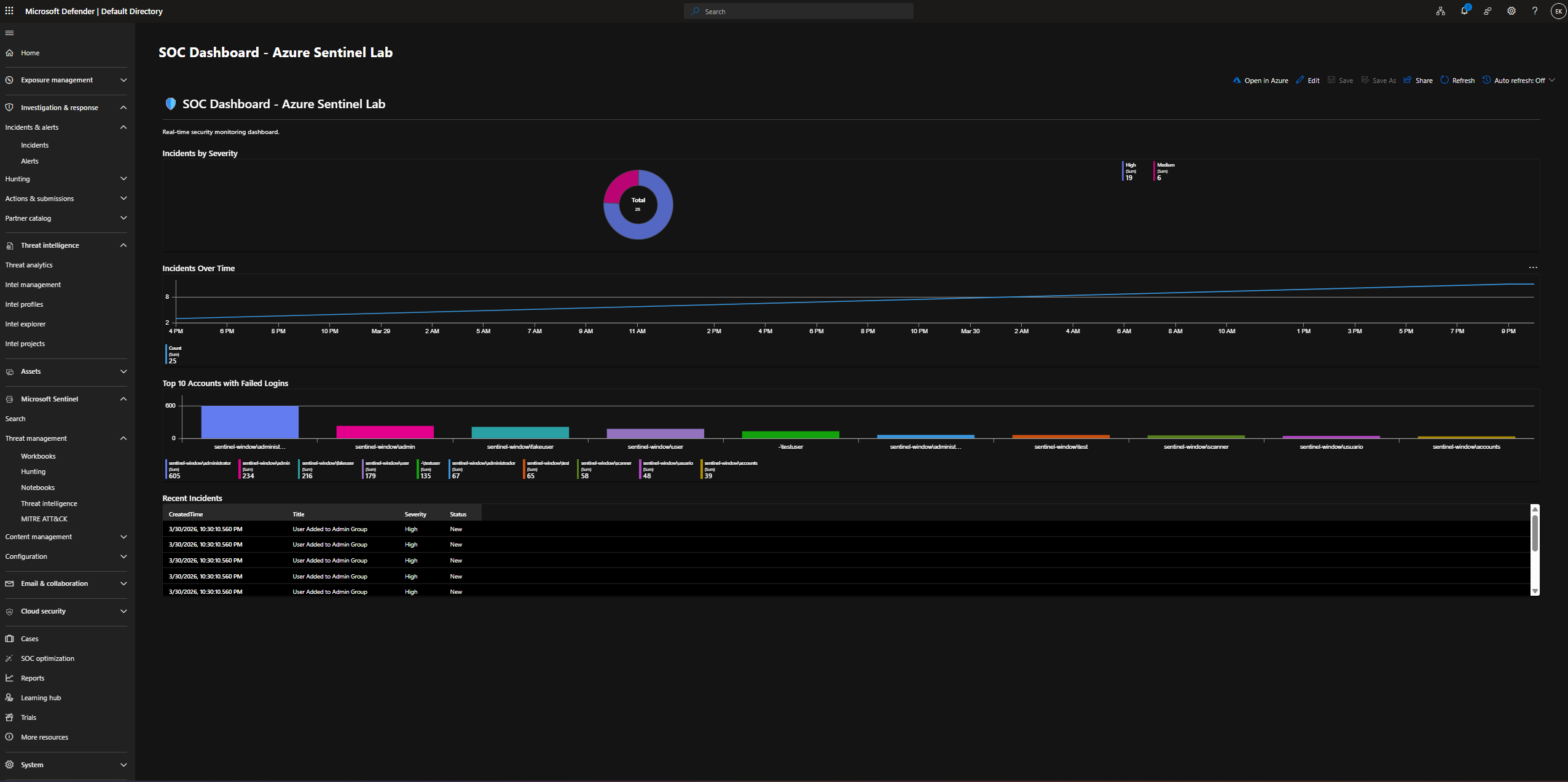This screenshot has height=782, width=1568.
Task: Open Threat analytics in Threat intelligence
Action: tap(29, 264)
